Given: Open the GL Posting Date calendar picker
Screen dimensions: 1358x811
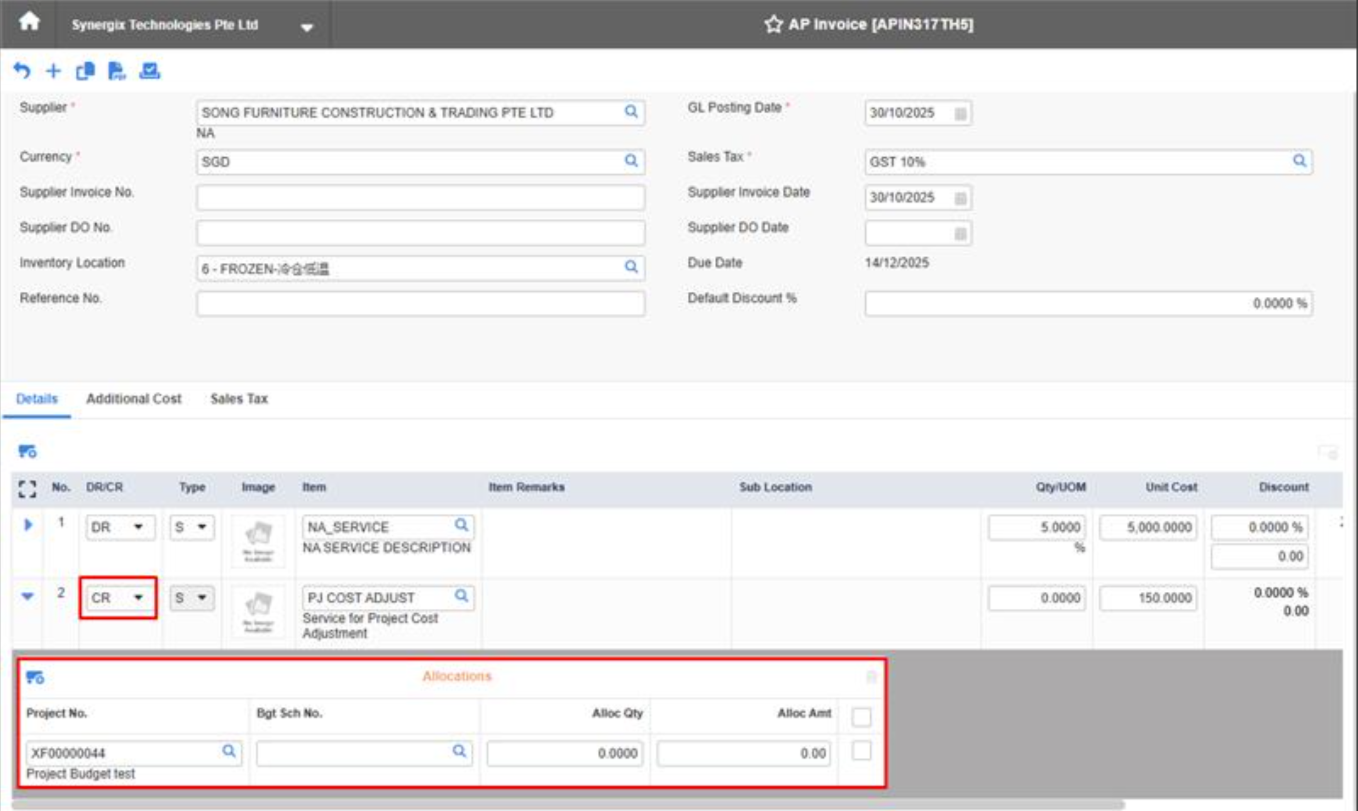Looking at the screenshot, I should point(960,114).
